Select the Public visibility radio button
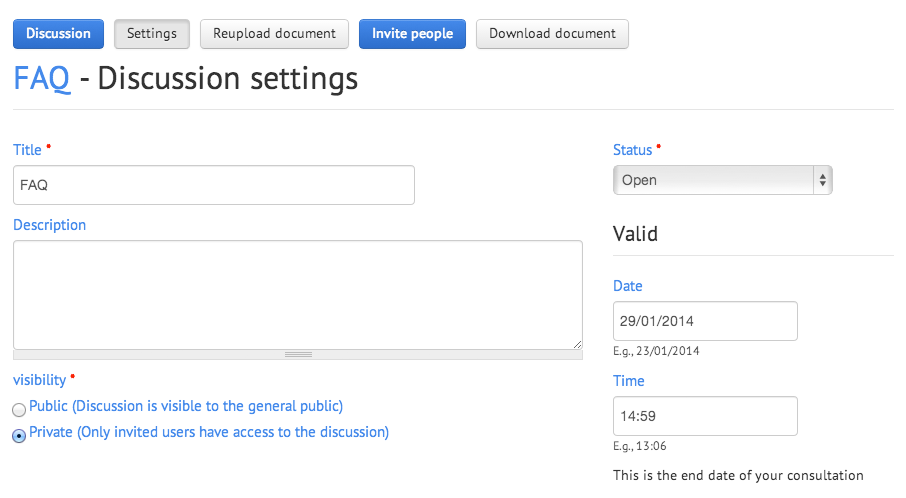Image resolution: width=906 pixels, height=498 pixels. (19, 410)
